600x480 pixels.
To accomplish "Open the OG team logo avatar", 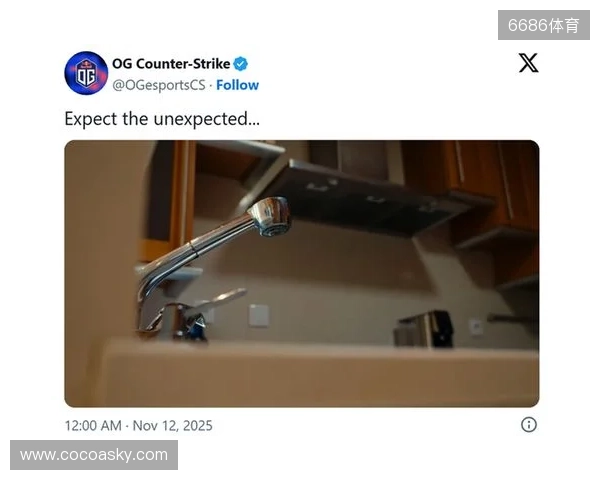I will coord(86,73).
